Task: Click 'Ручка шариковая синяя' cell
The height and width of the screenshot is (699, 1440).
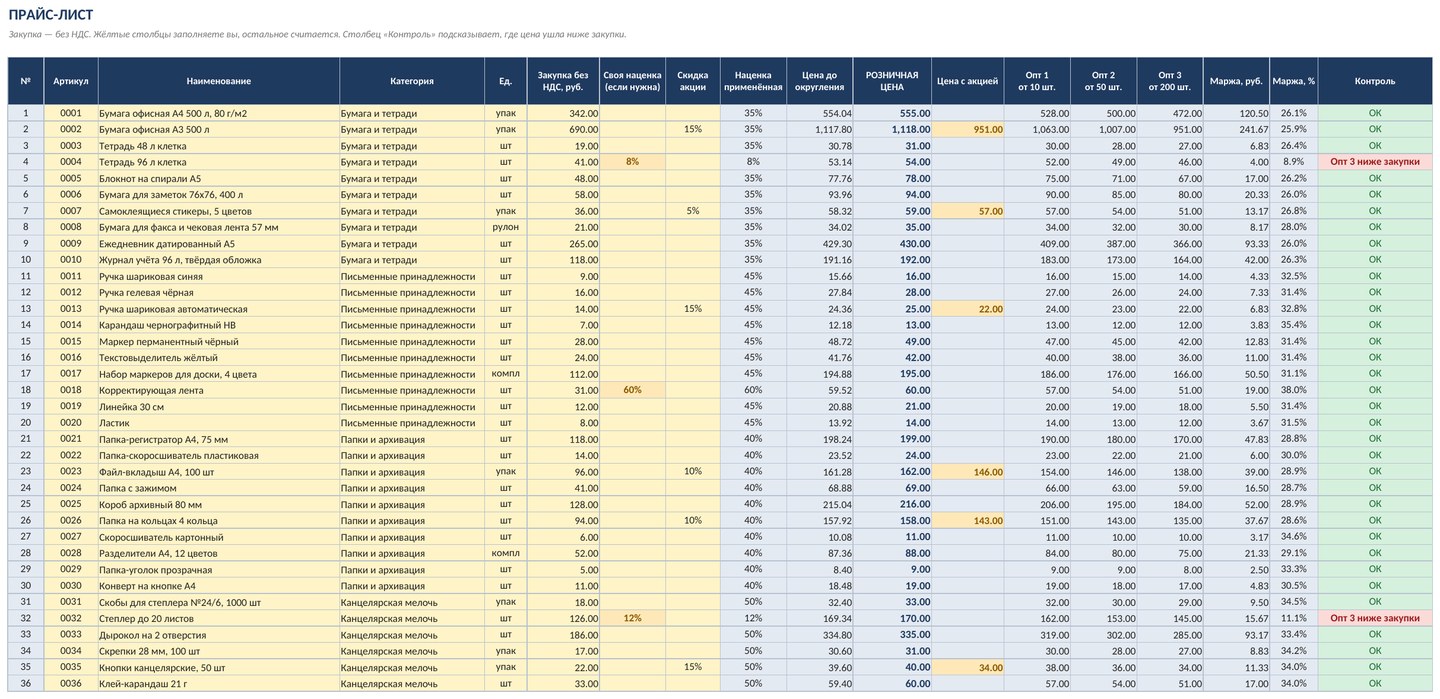Action: coord(218,276)
